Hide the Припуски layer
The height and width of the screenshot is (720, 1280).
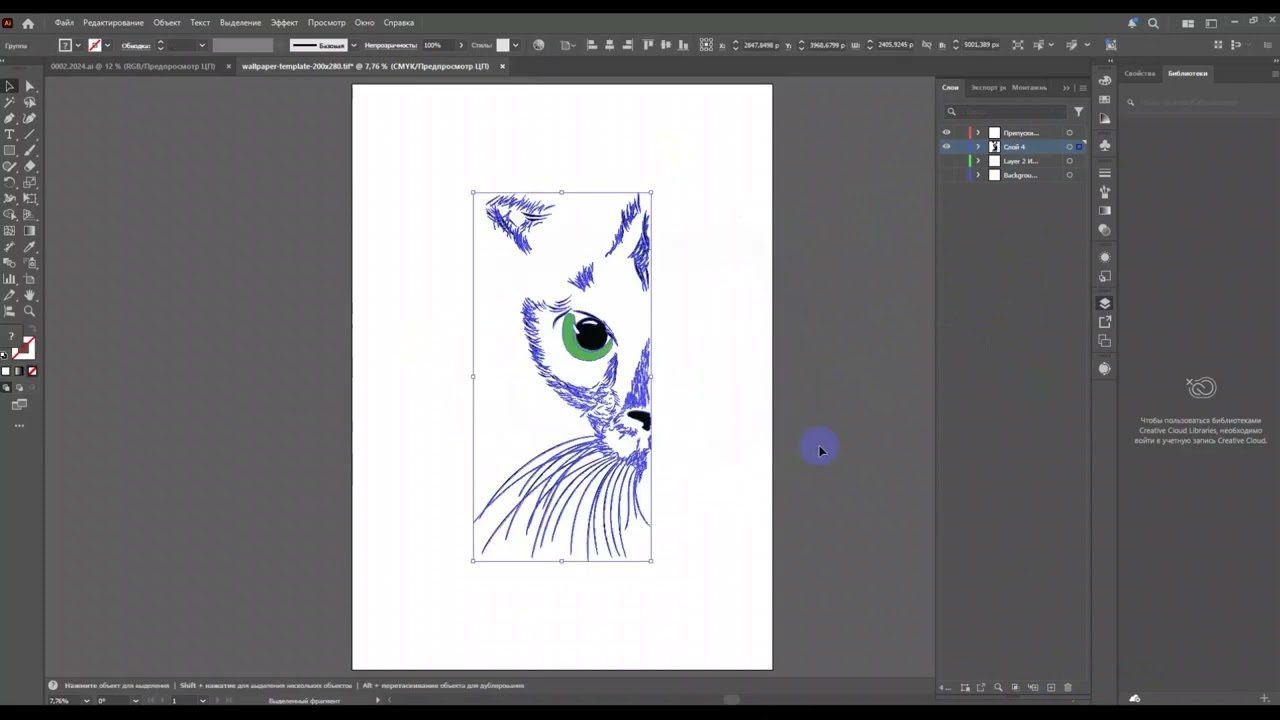coord(946,133)
